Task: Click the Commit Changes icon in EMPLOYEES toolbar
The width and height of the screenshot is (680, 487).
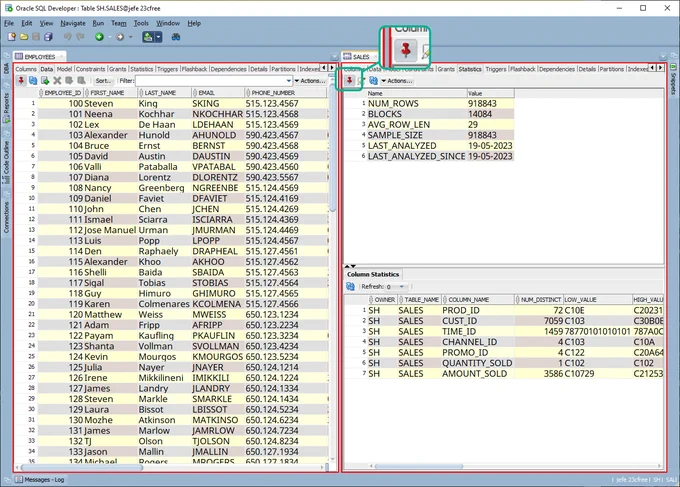Action: click(x=69, y=81)
